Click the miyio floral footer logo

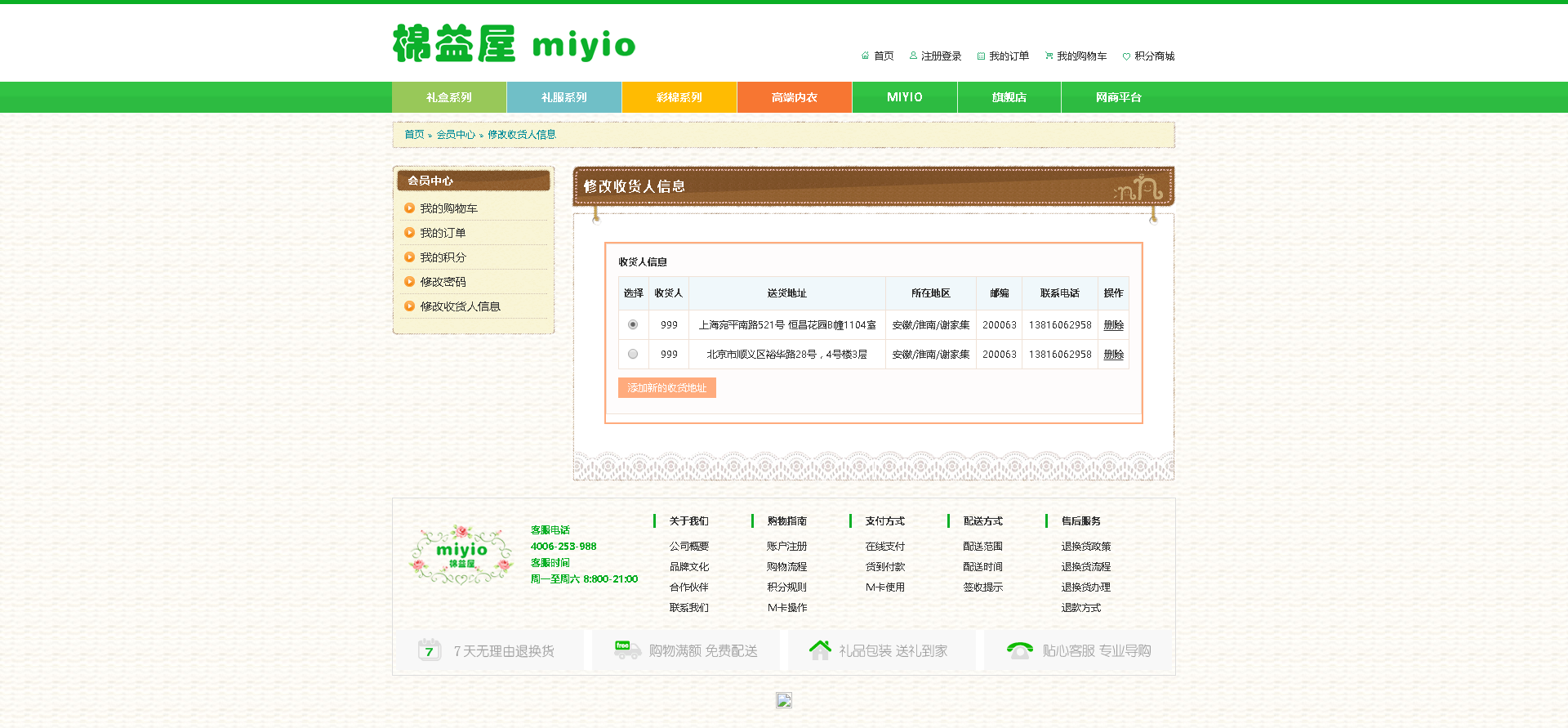[461, 555]
